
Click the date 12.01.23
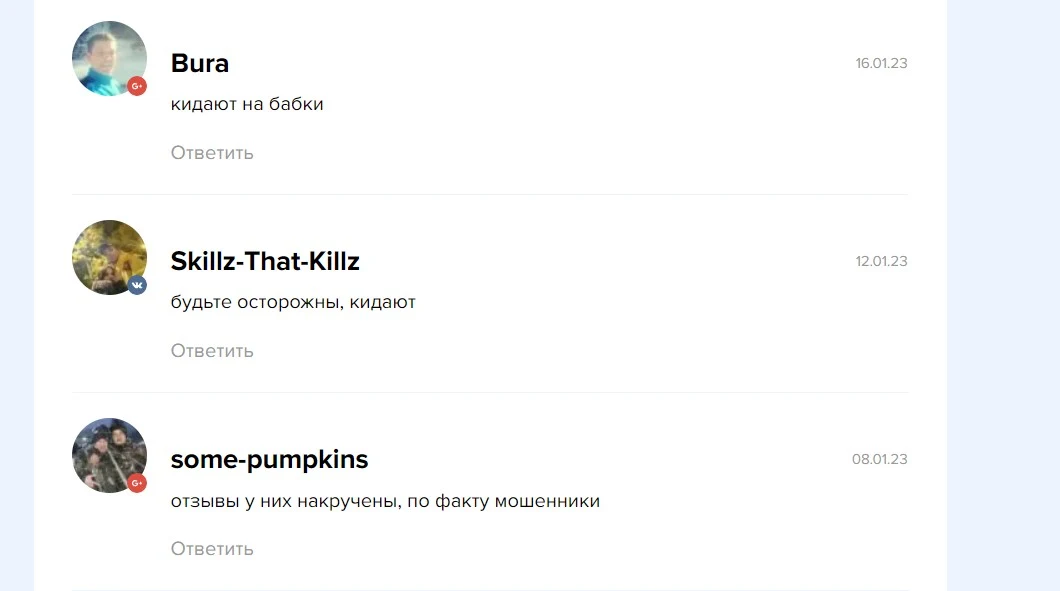[881, 261]
